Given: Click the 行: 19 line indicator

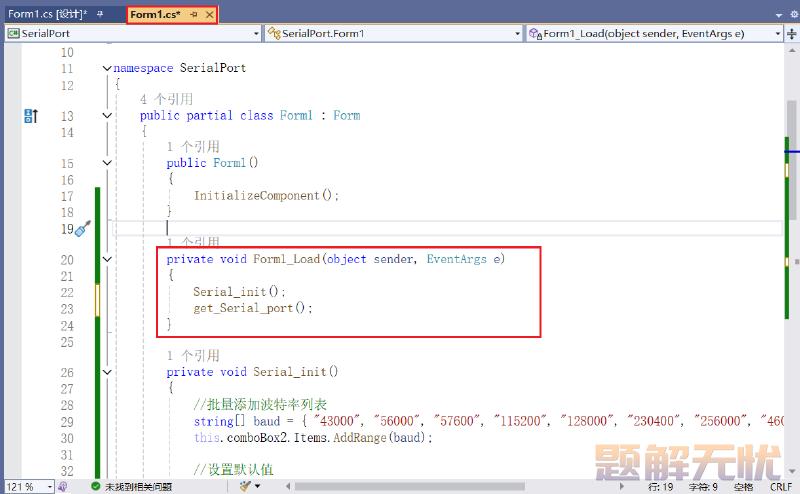Looking at the screenshot, I should (x=660, y=487).
